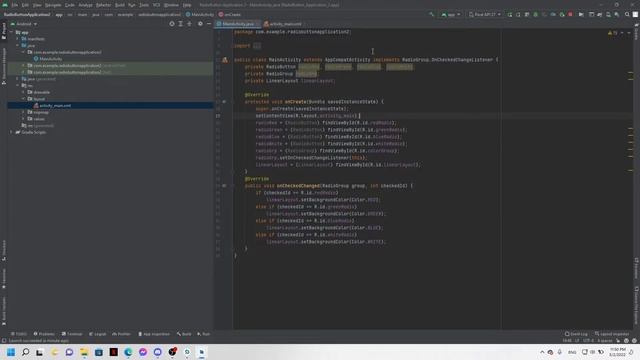This screenshot has width=640, height=360.
Task: Open Windows taskbar search
Action: click(x=25, y=352)
